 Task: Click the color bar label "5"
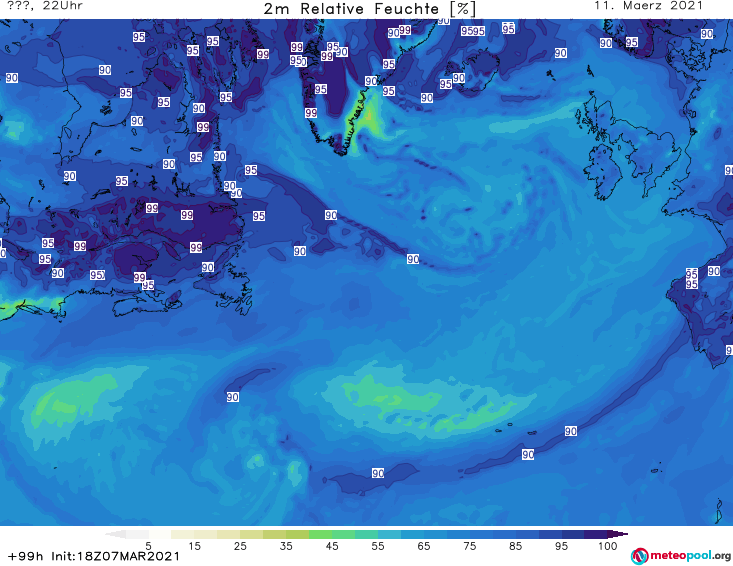click(148, 546)
